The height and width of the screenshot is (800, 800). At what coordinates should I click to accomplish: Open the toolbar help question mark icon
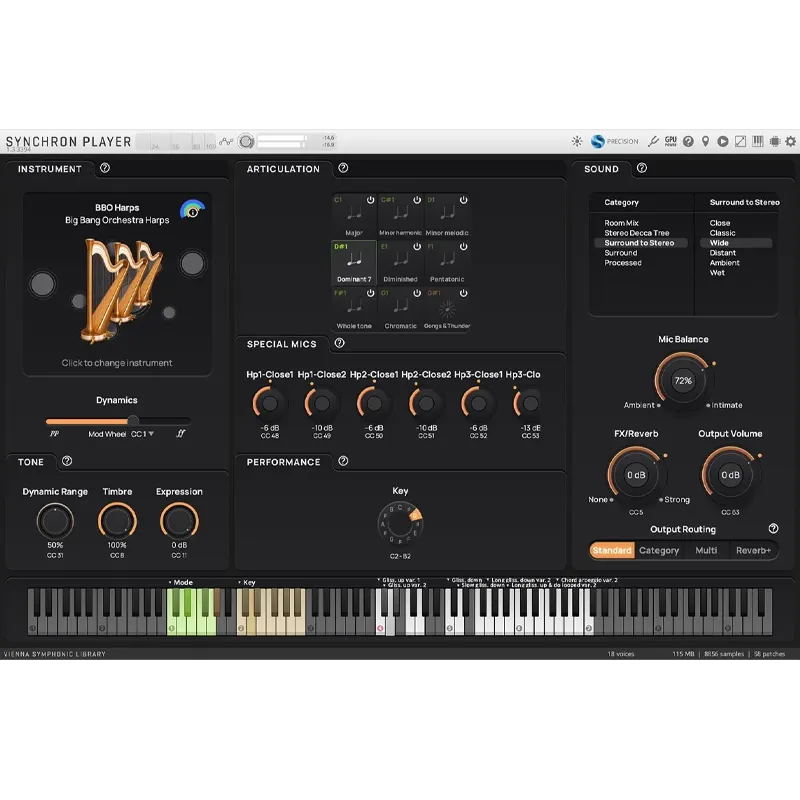688,141
